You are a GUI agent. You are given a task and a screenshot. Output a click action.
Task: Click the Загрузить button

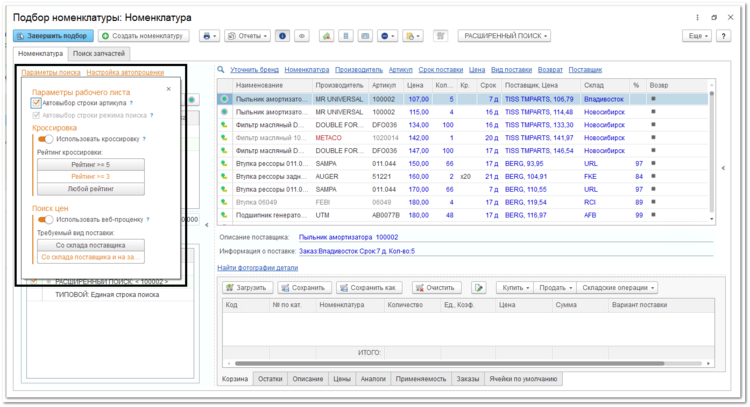tap(246, 287)
